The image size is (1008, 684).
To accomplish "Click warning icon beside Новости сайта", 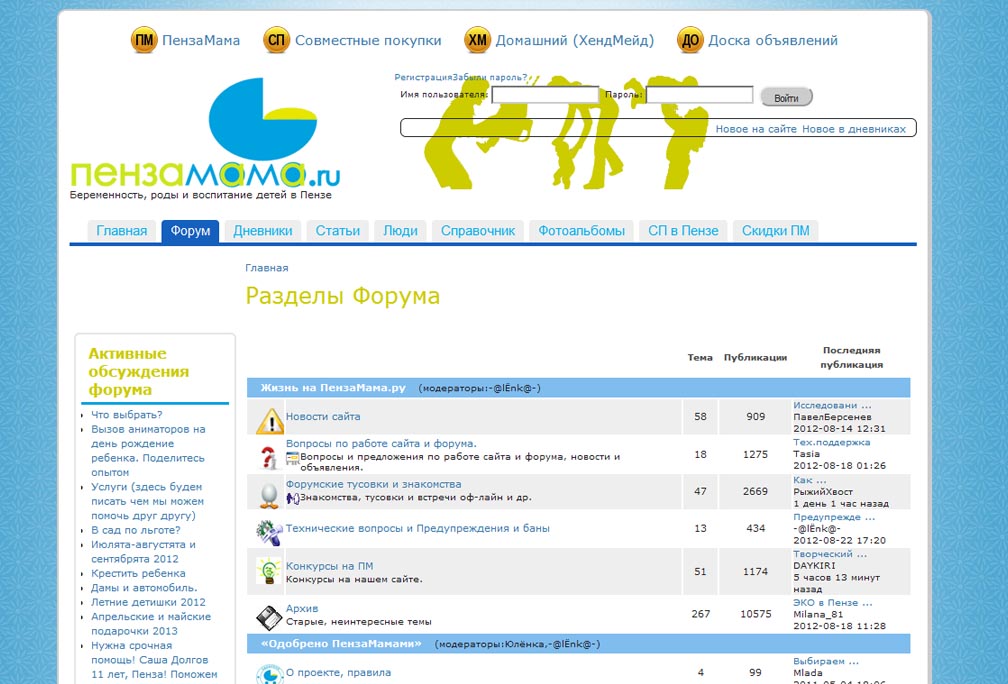I will click(269, 421).
